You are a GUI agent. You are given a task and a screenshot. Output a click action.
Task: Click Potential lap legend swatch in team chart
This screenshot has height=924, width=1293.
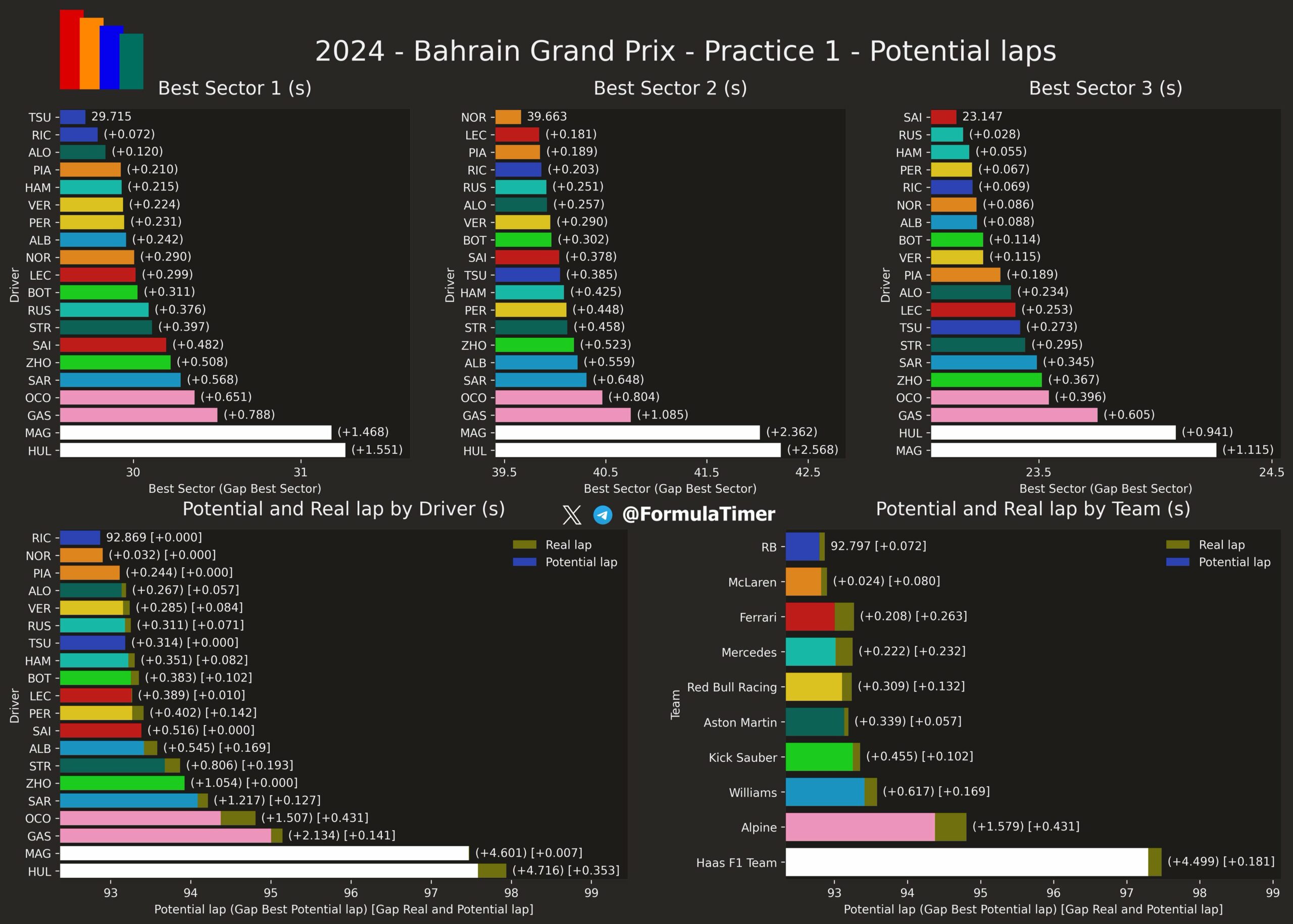coord(1177,562)
